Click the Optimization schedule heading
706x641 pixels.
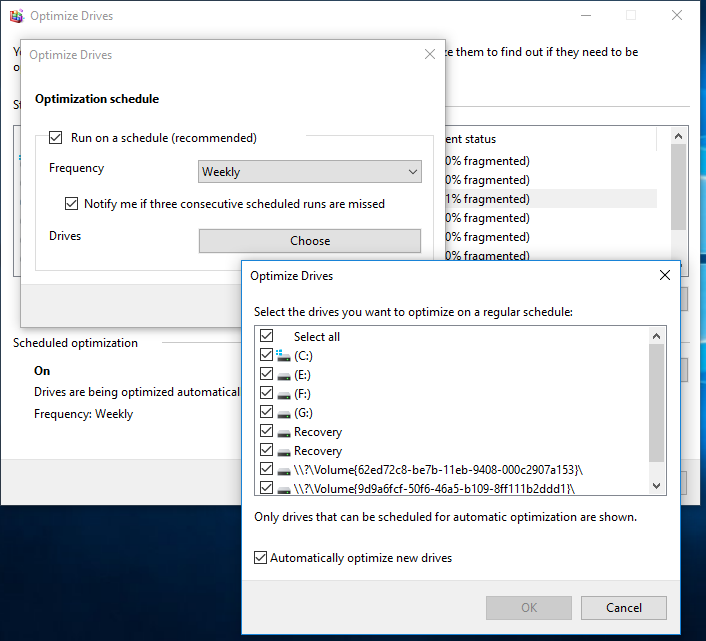coord(97,99)
